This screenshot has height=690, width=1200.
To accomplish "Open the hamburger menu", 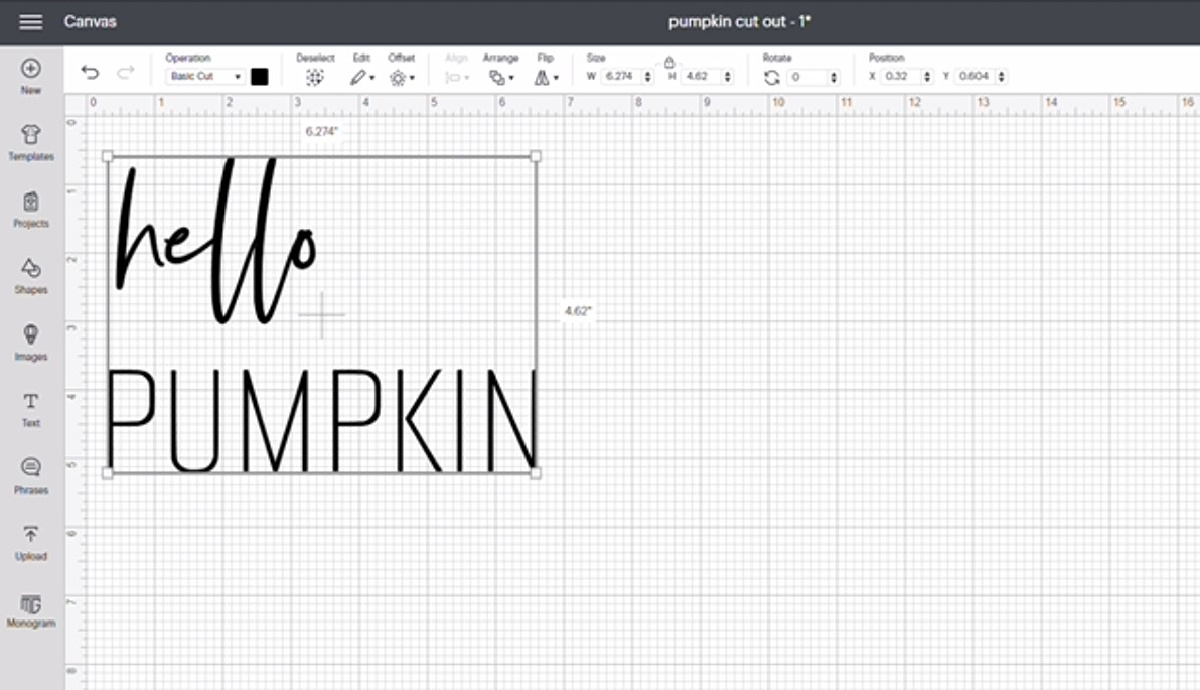I will pyautogui.click(x=30, y=21).
